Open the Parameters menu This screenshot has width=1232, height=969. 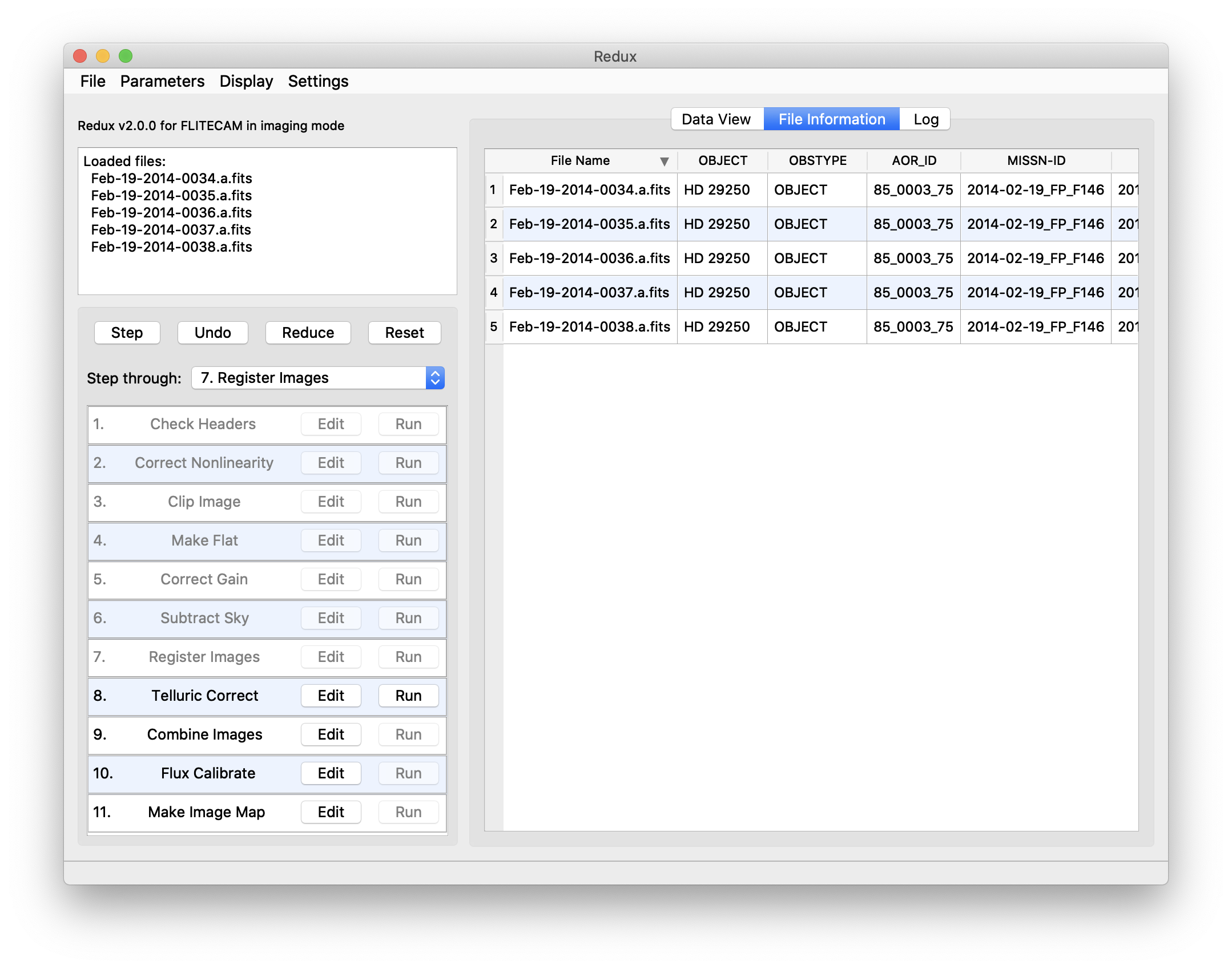(162, 81)
